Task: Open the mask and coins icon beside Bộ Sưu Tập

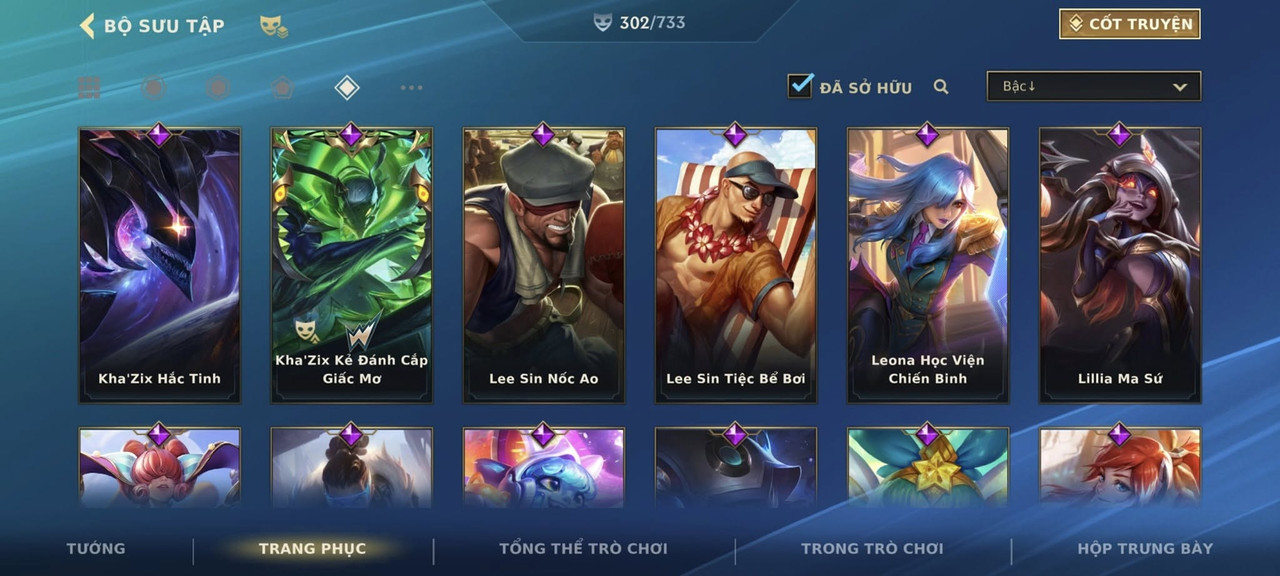Action: 274,26
